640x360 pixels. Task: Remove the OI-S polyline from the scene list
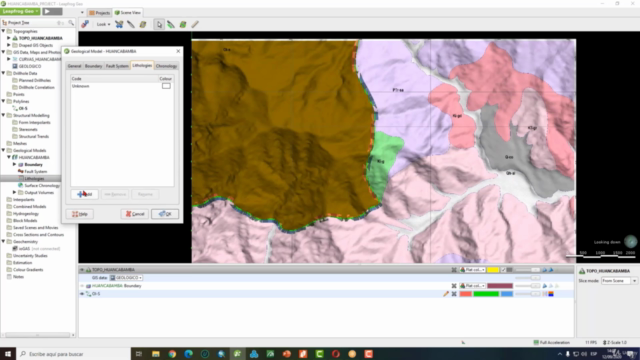click(454, 294)
